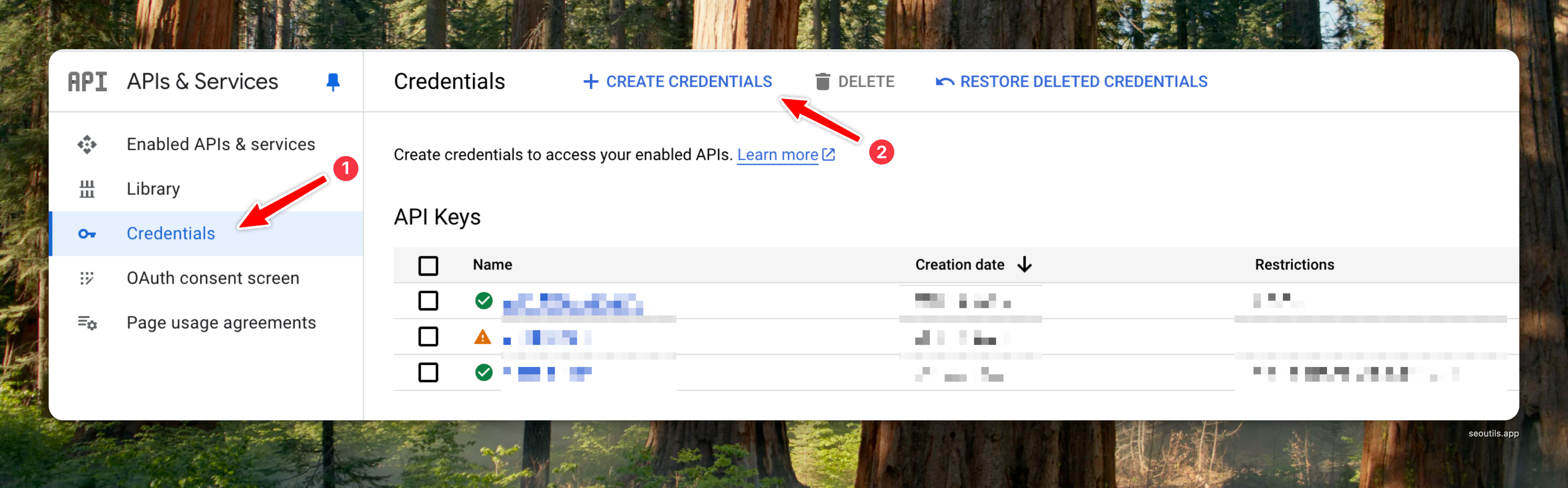Image resolution: width=1568 pixels, height=488 pixels.
Task: Open Library in the sidebar
Action: [154, 189]
